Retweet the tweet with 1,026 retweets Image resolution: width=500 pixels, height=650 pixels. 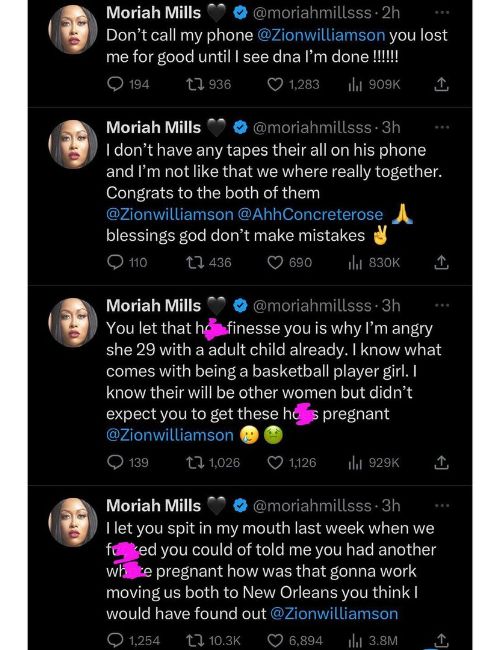pos(213,463)
